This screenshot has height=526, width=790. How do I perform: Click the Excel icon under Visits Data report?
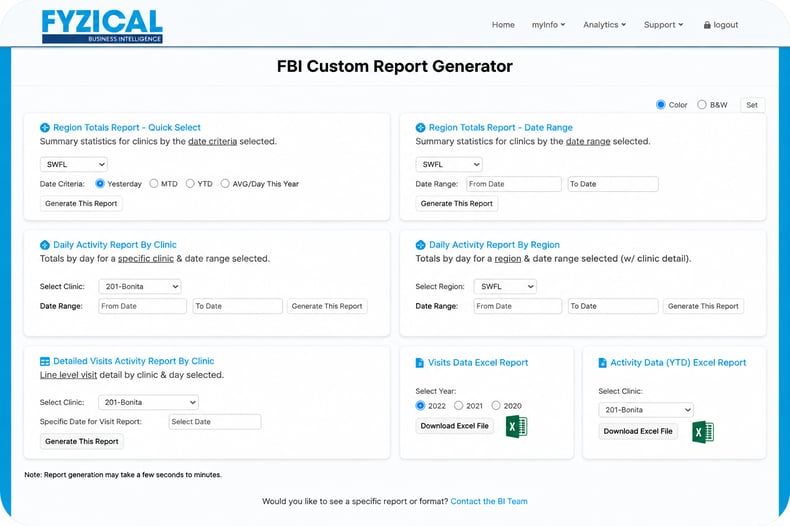click(x=516, y=426)
